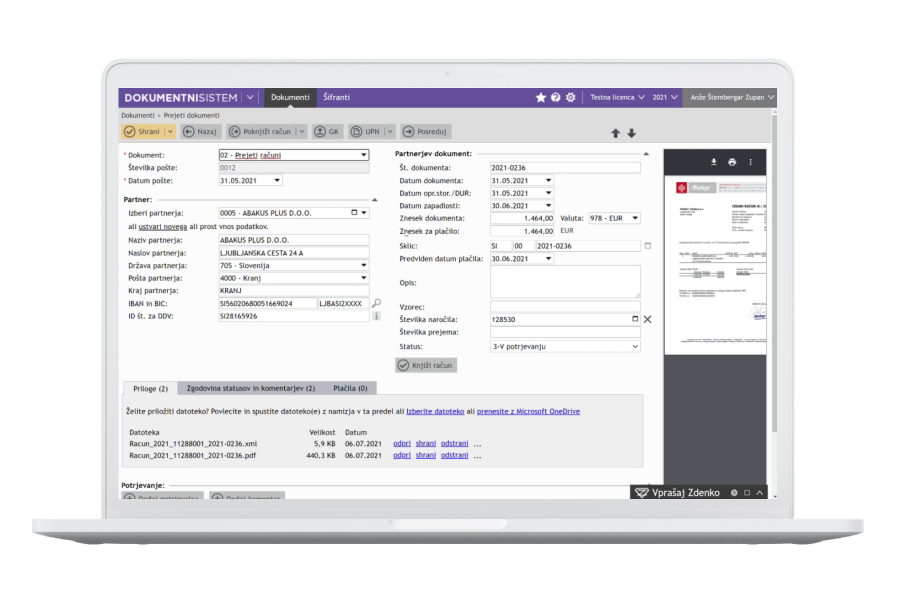This screenshot has height=596, width=900.
Task: Click the Knjiži račun button
Action: [x=426, y=365]
